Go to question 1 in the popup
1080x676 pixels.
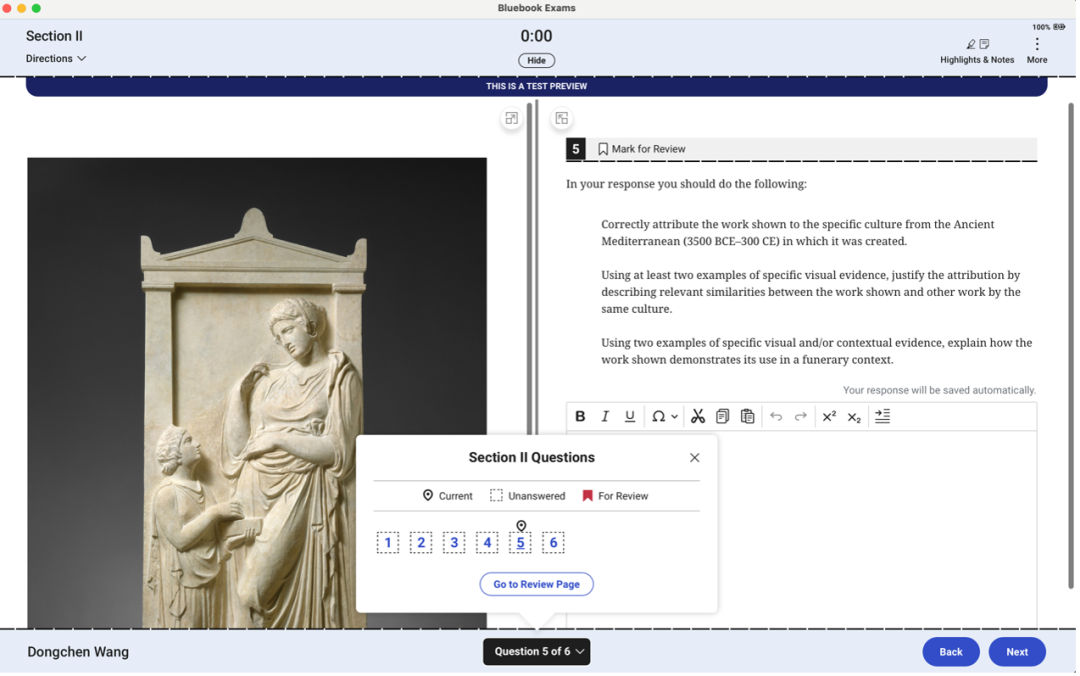[x=388, y=542]
